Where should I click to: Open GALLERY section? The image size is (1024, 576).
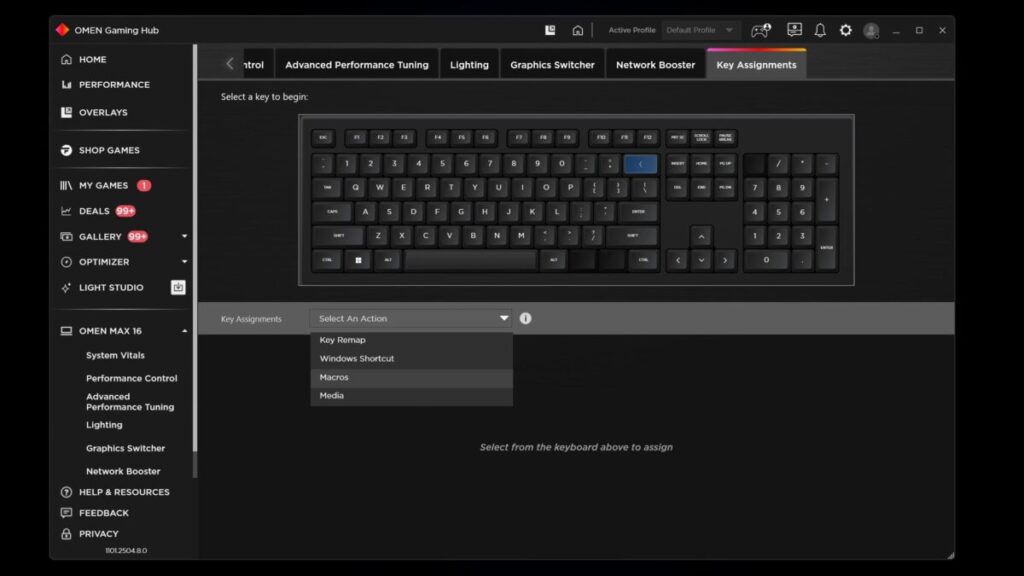point(99,236)
